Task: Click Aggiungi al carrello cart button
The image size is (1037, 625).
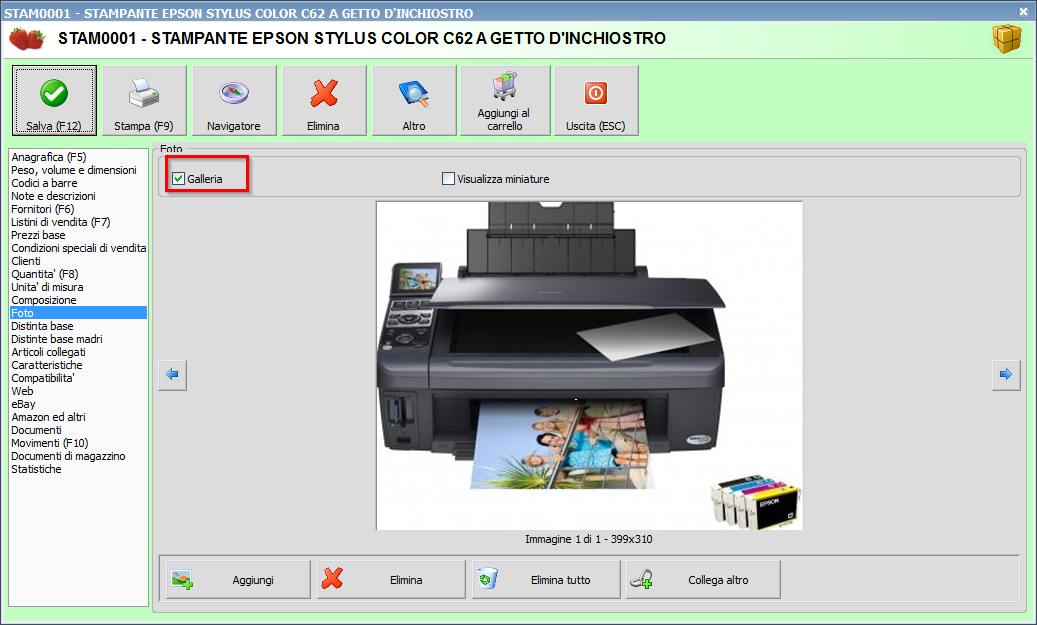Action: coord(505,101)
